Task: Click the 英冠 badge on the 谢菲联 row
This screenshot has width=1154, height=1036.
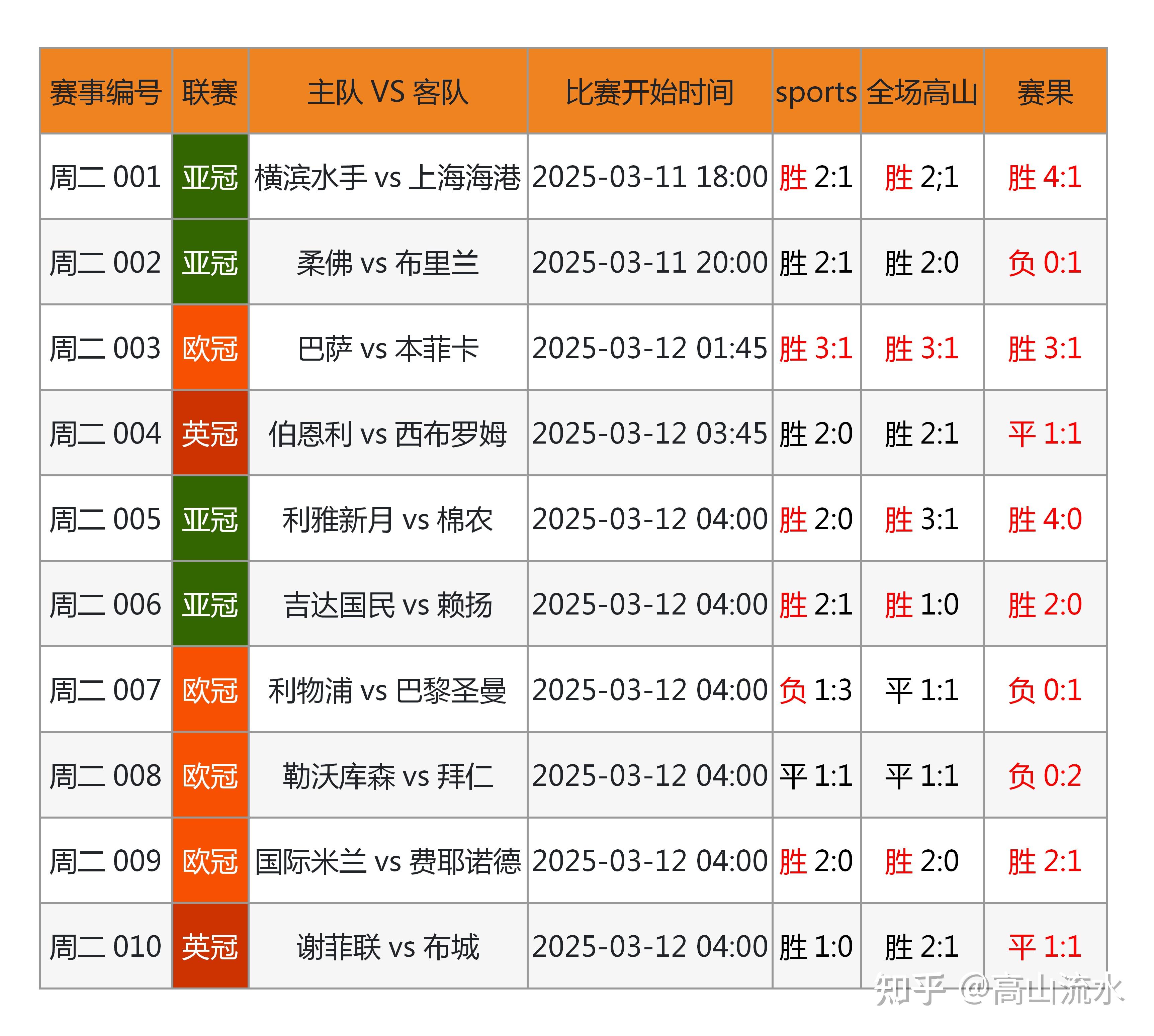Action: click(211, 947)
